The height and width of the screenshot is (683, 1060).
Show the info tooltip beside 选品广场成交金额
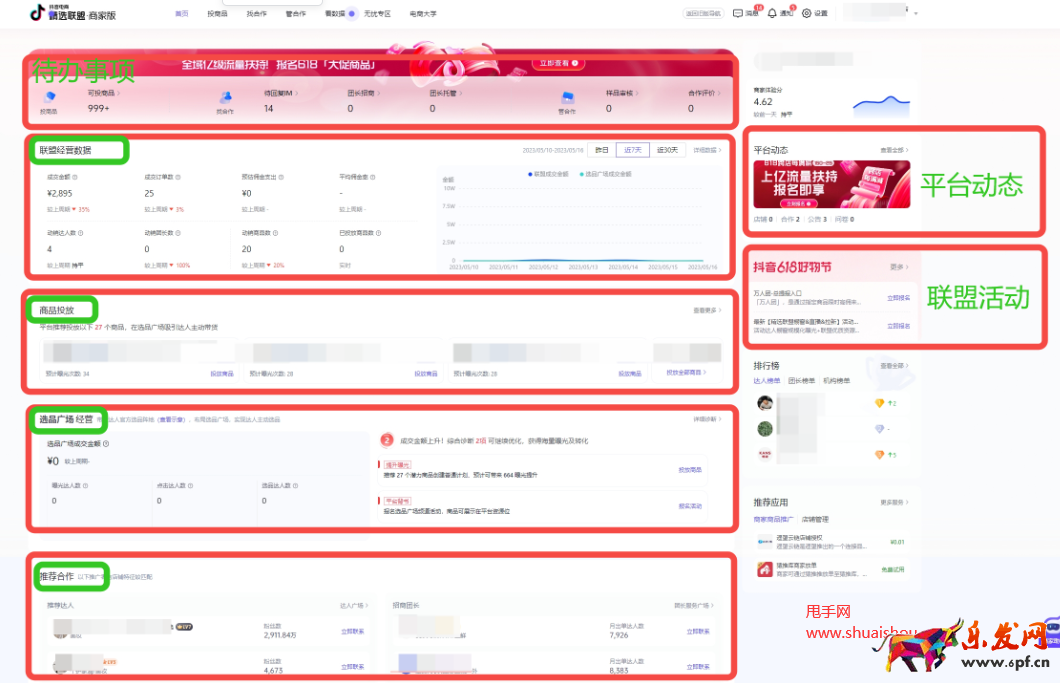106,444
